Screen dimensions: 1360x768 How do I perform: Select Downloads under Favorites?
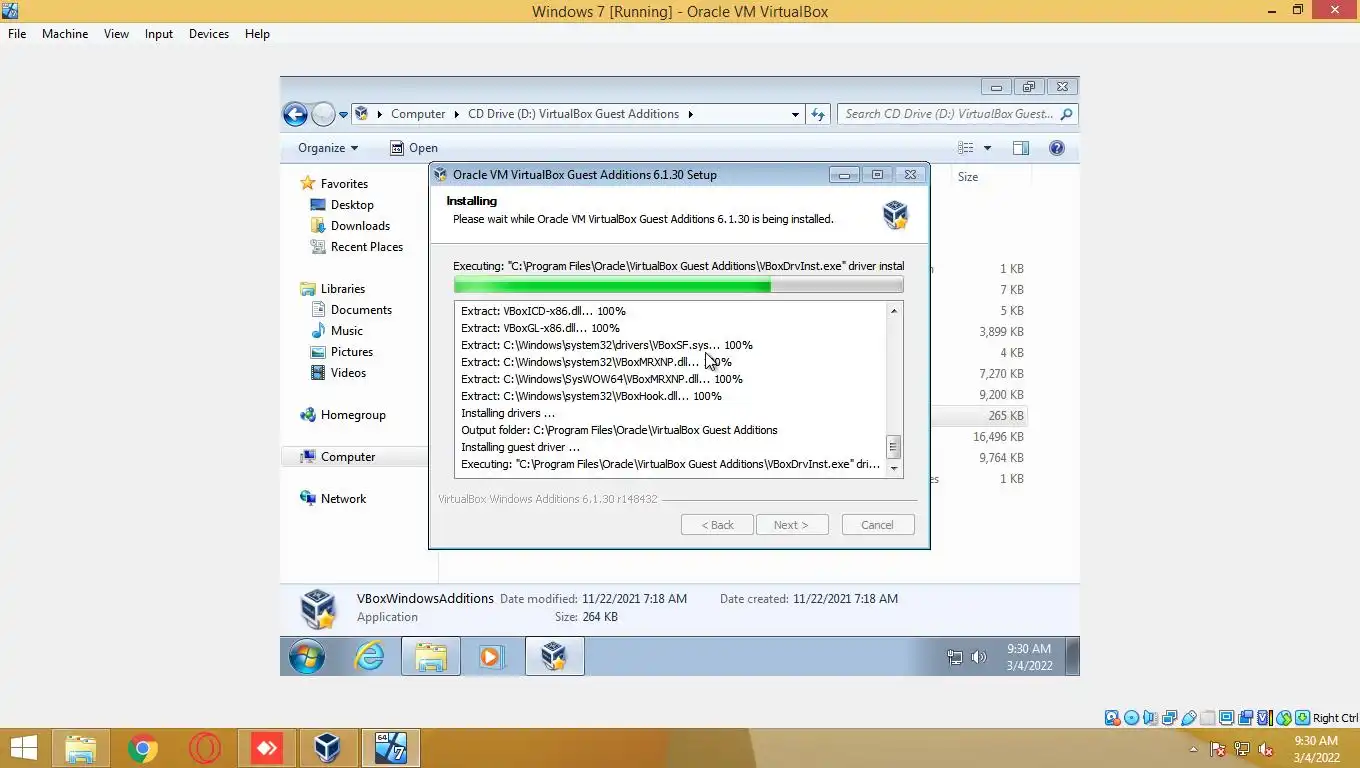[360, 226]
